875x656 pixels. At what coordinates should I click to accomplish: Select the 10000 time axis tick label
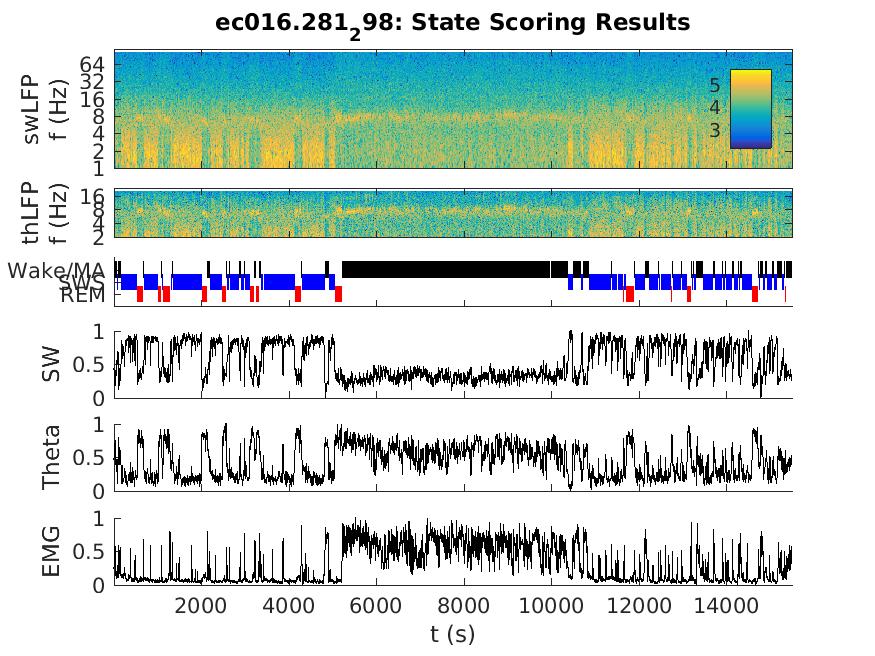point(551,604)
